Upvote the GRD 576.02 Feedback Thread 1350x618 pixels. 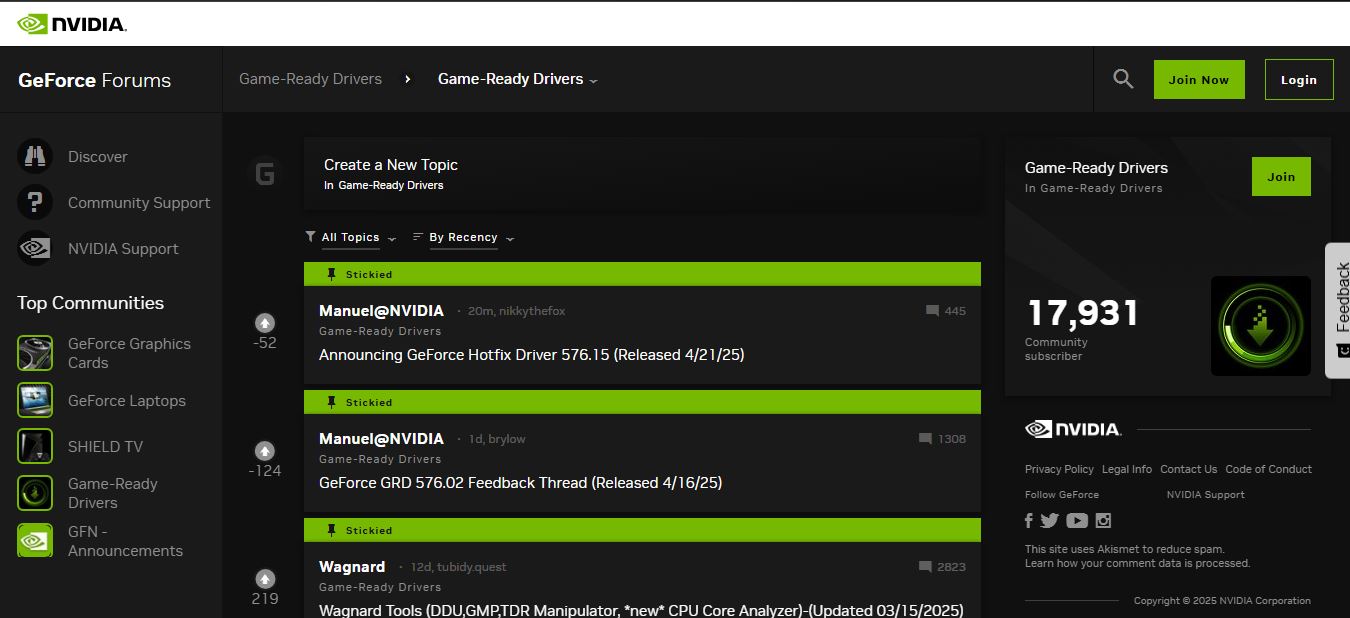coord(265,450)
